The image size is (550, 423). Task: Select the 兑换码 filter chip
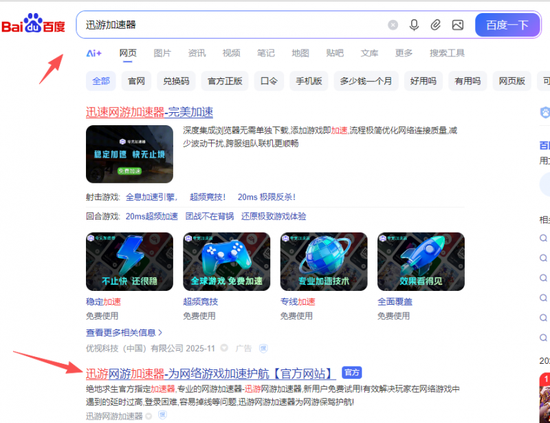[x=176, y=81]
